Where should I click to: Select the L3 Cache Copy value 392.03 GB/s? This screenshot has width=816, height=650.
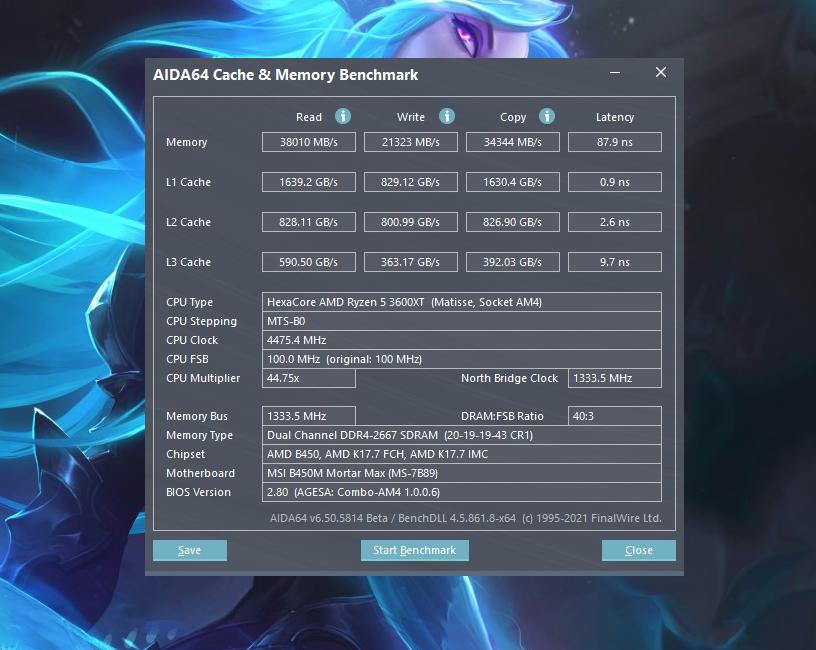[512, 262]
